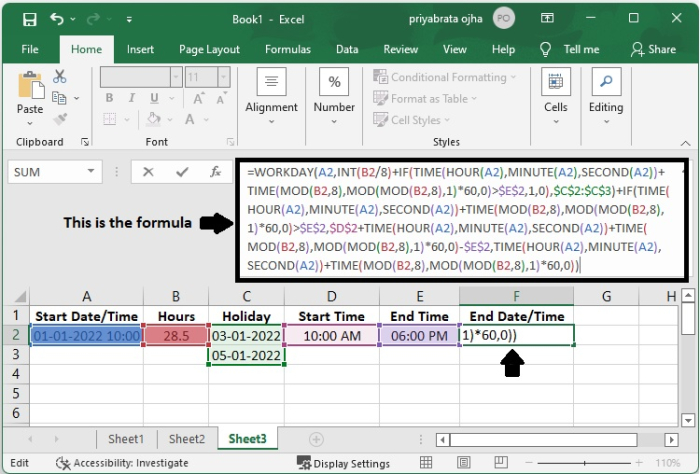Open Display Settings in status bar
Viewport: 700px width, 474px height.
(x=343, y=463)
